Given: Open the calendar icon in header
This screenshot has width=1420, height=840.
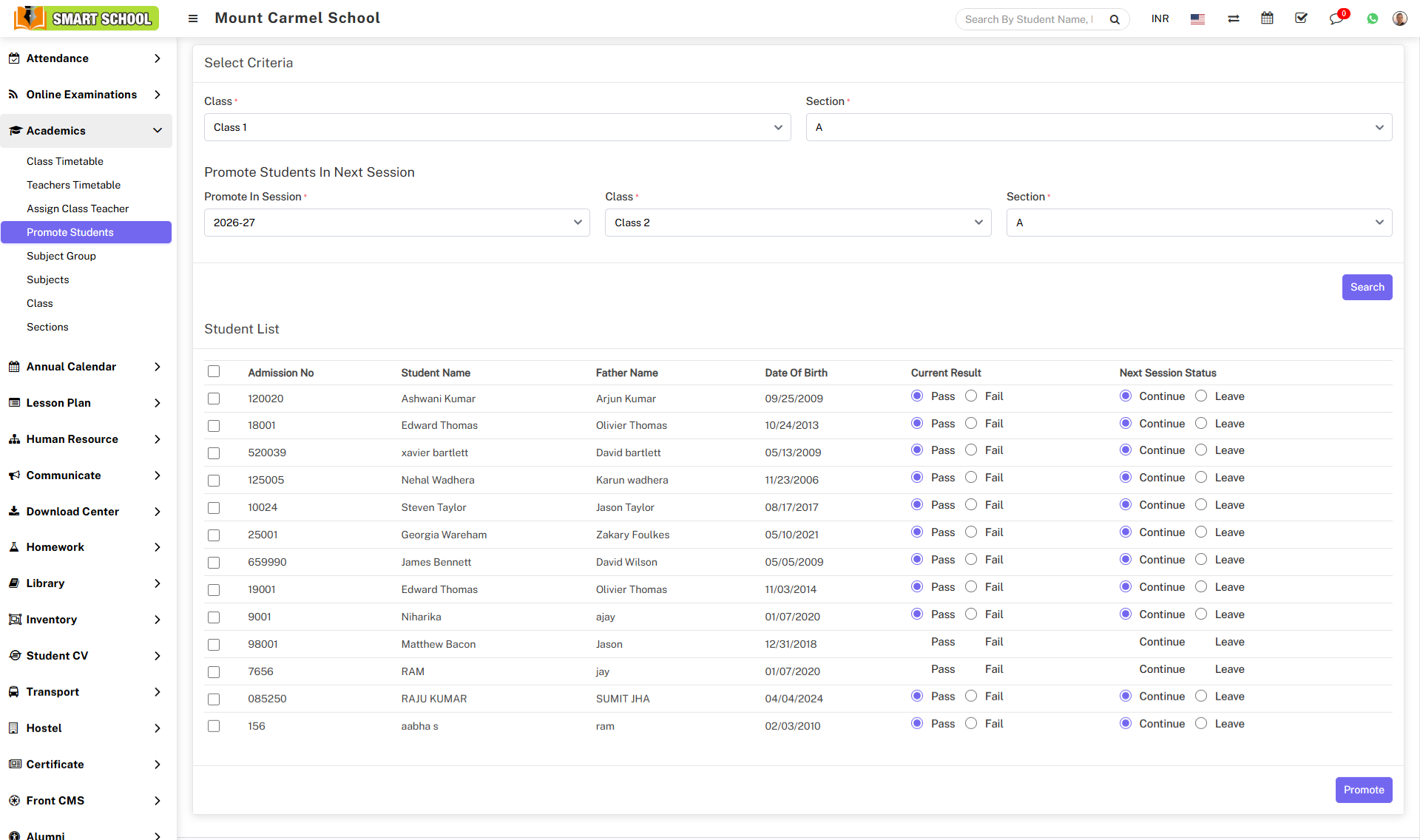Looking at the screenshot, I should (x=1267, y=18).
